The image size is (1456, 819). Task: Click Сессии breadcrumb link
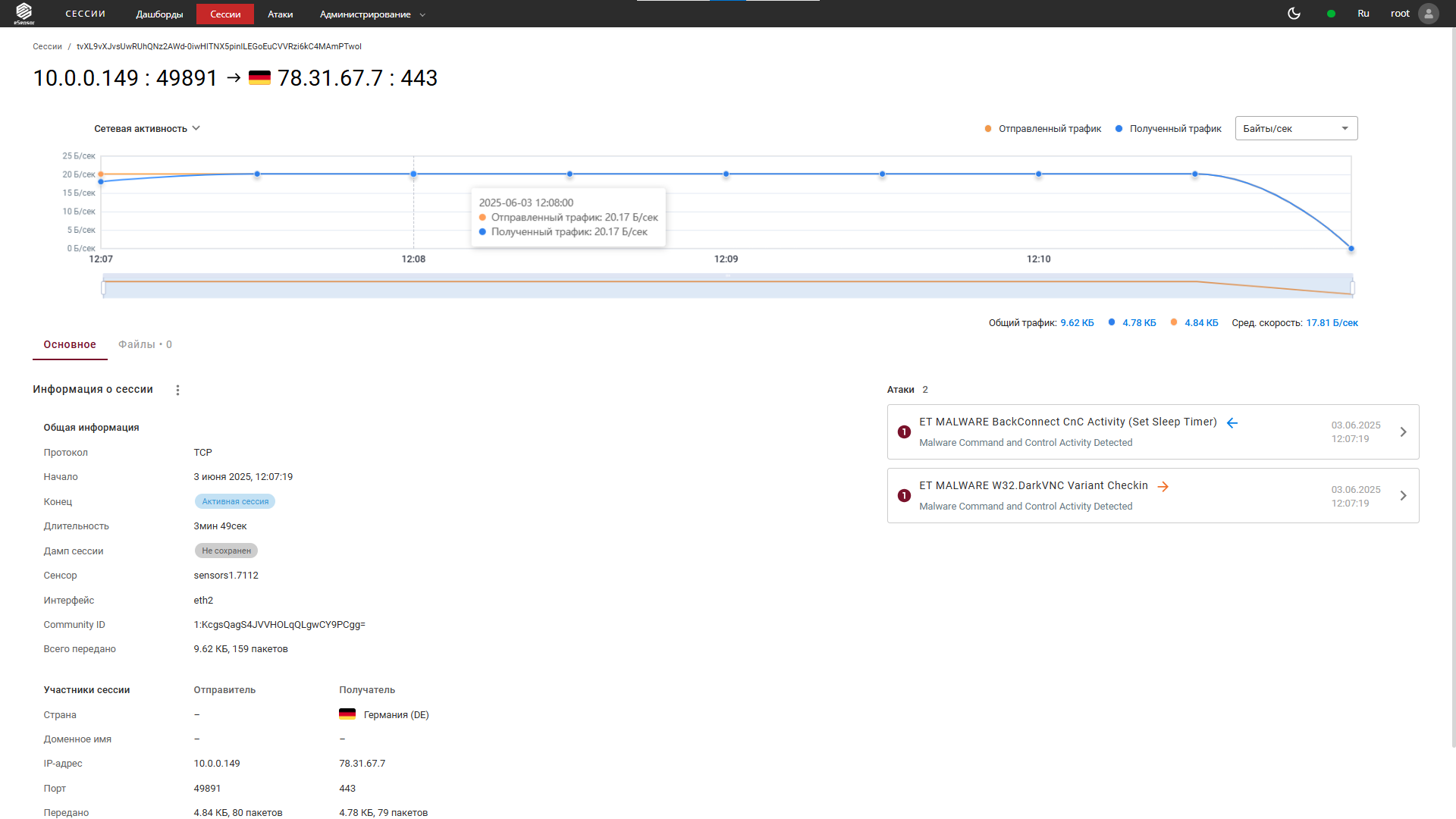(x=47, y=46)
